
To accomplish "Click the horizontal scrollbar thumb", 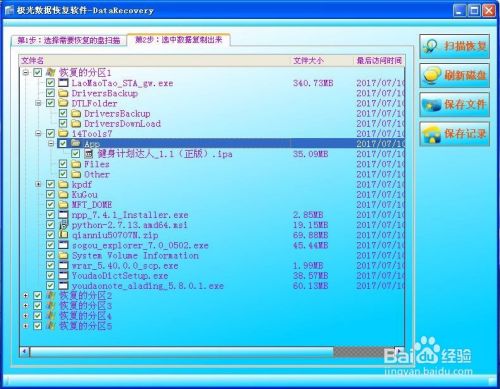I will click(181, 352).
